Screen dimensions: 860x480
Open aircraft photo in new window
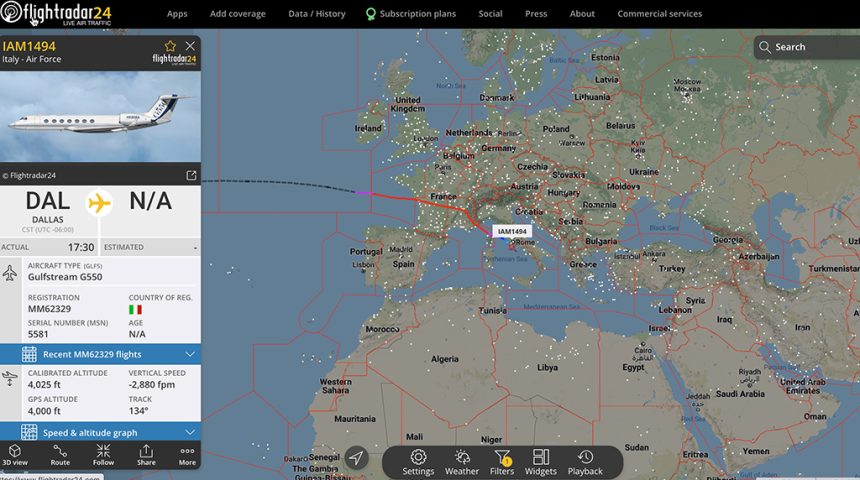[191, 175]
